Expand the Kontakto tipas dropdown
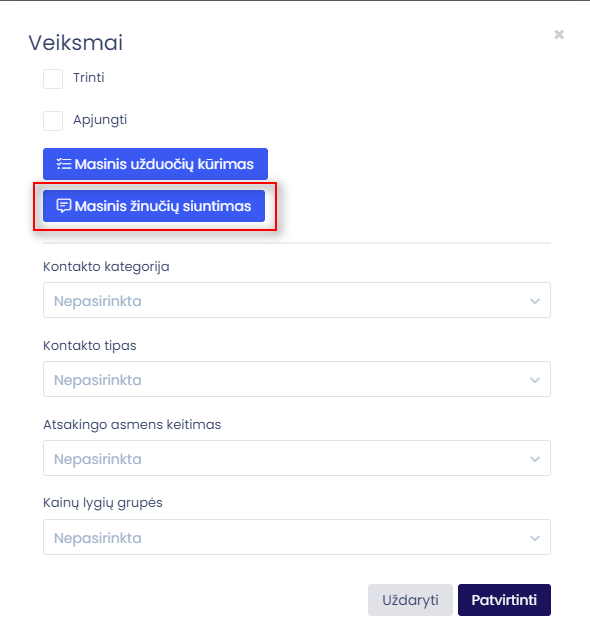 point(297,379)
